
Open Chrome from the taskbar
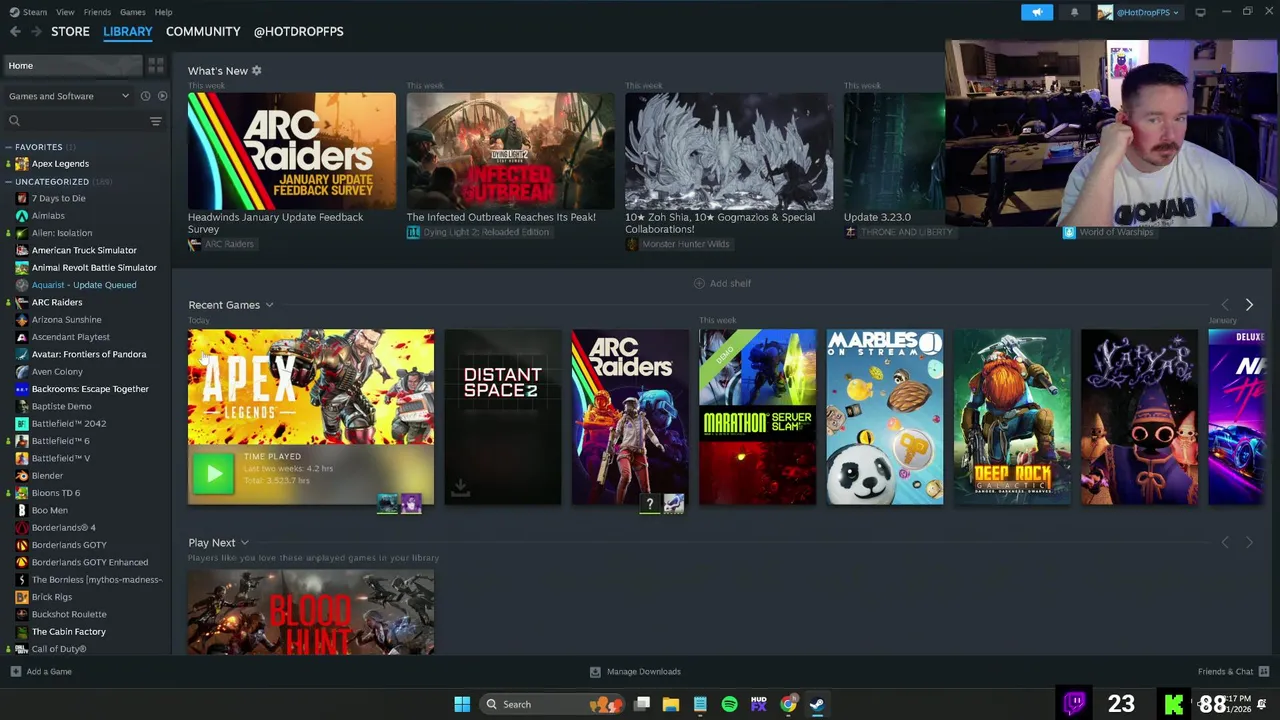[788, 704]
